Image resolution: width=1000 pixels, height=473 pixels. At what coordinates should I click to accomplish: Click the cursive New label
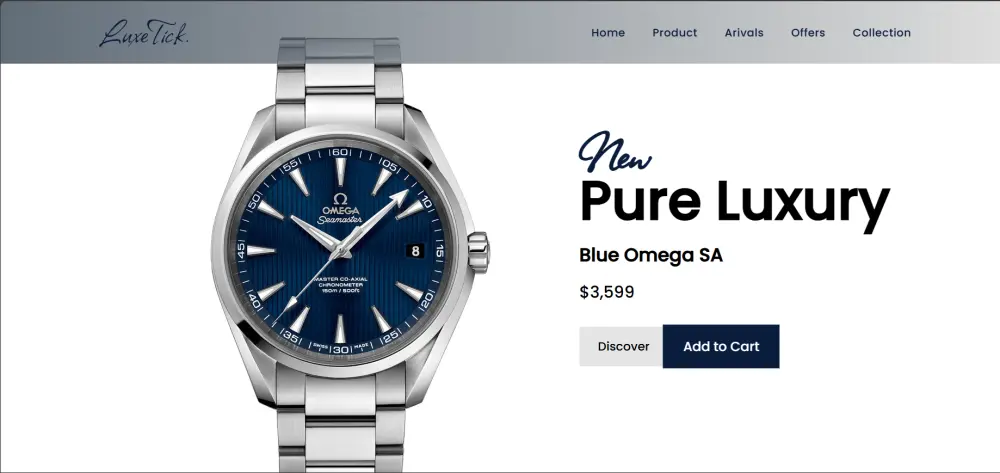coord(615,152)
